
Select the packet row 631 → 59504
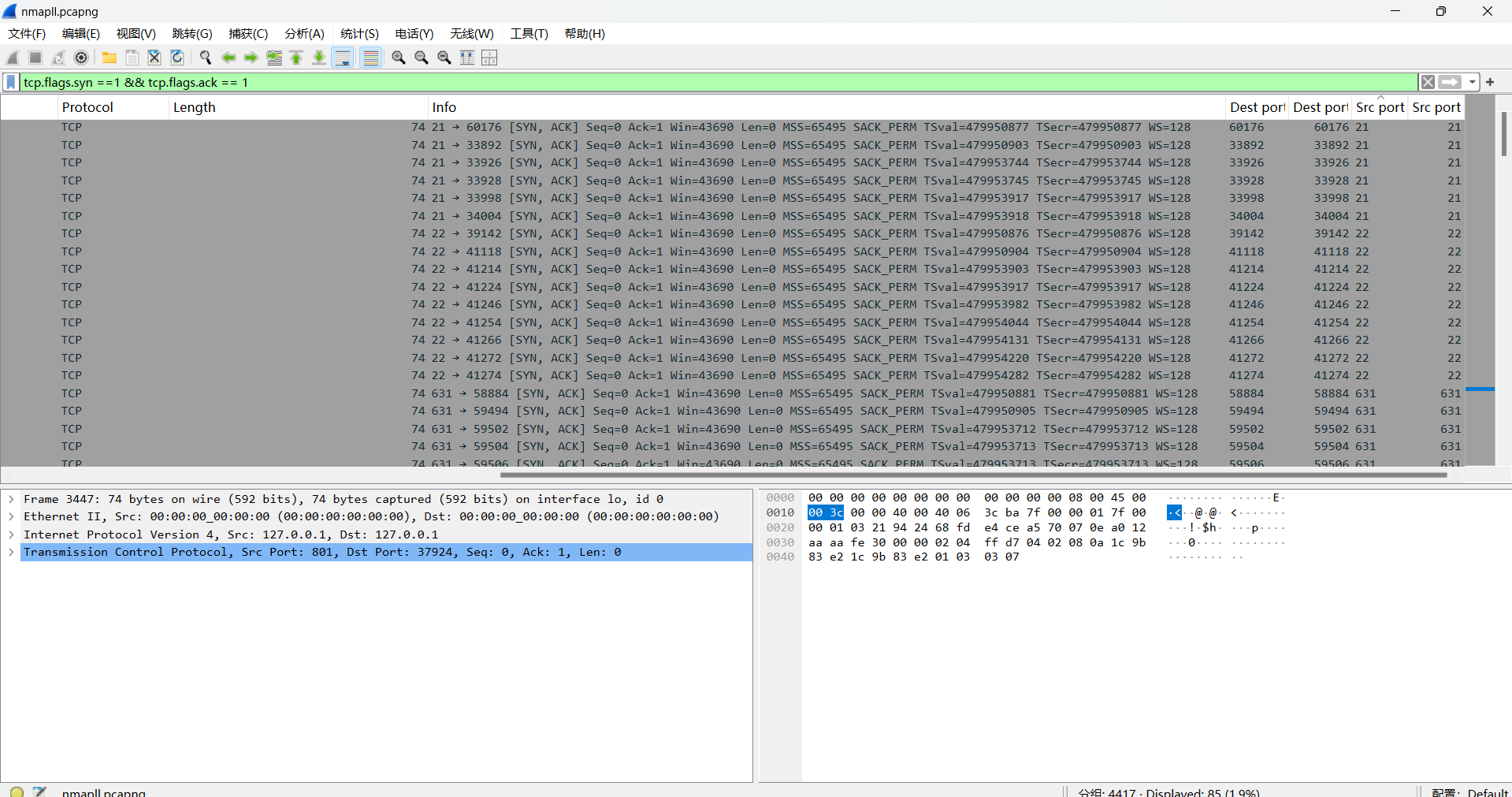click(733, 446)
